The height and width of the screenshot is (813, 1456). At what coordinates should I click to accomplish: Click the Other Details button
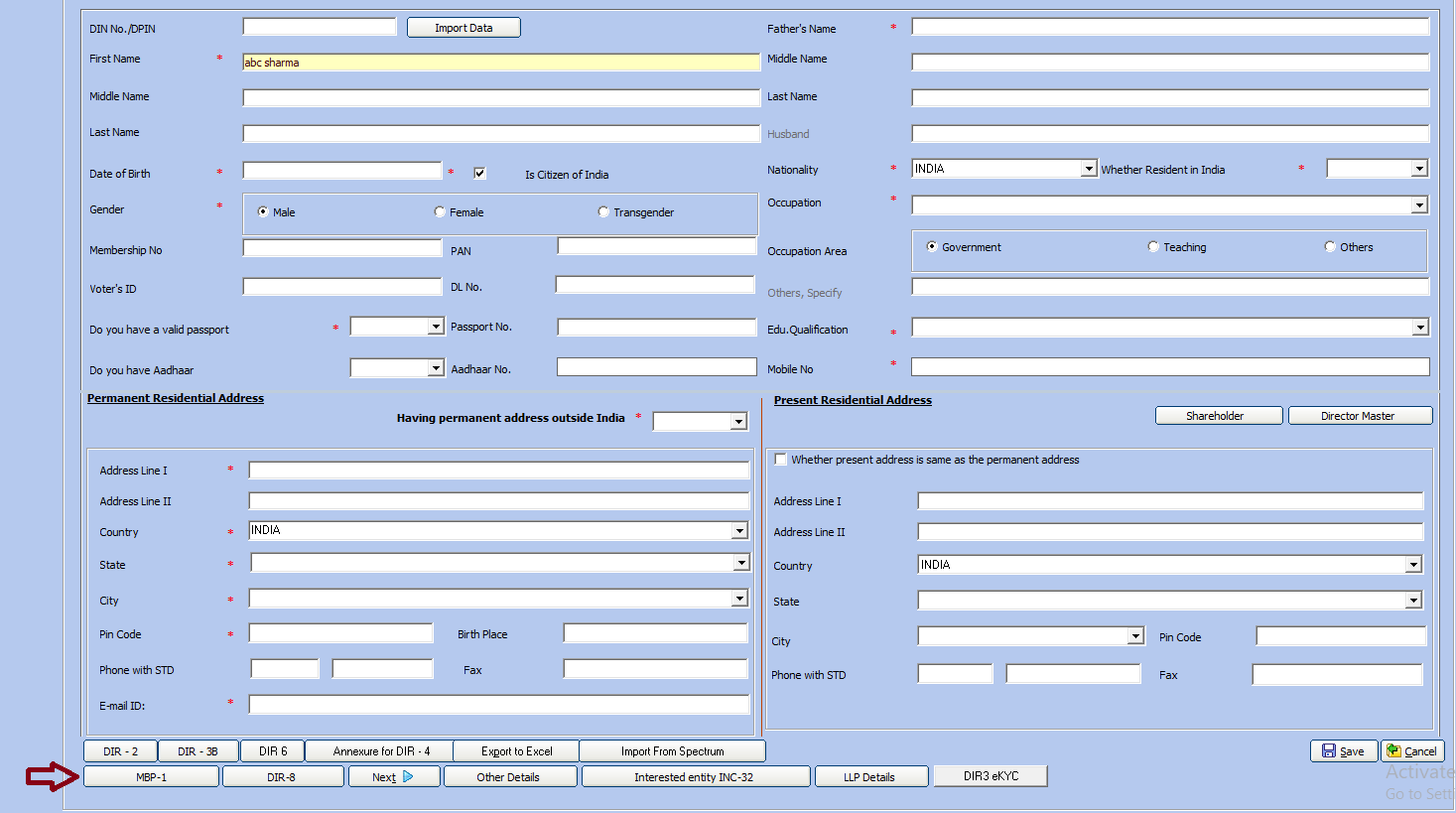click(510, 777)
